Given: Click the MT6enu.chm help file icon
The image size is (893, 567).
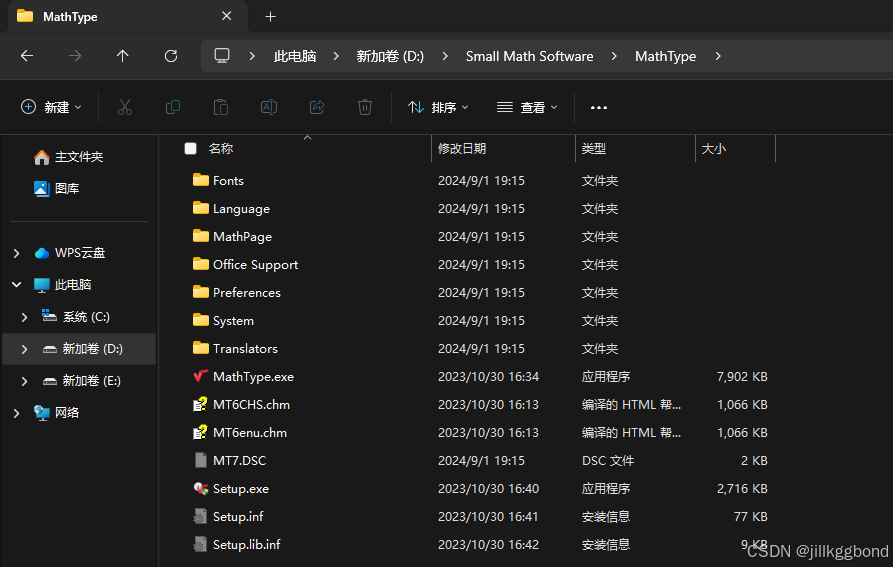Looking at the screenshot, I should click(x=200, y=433).
